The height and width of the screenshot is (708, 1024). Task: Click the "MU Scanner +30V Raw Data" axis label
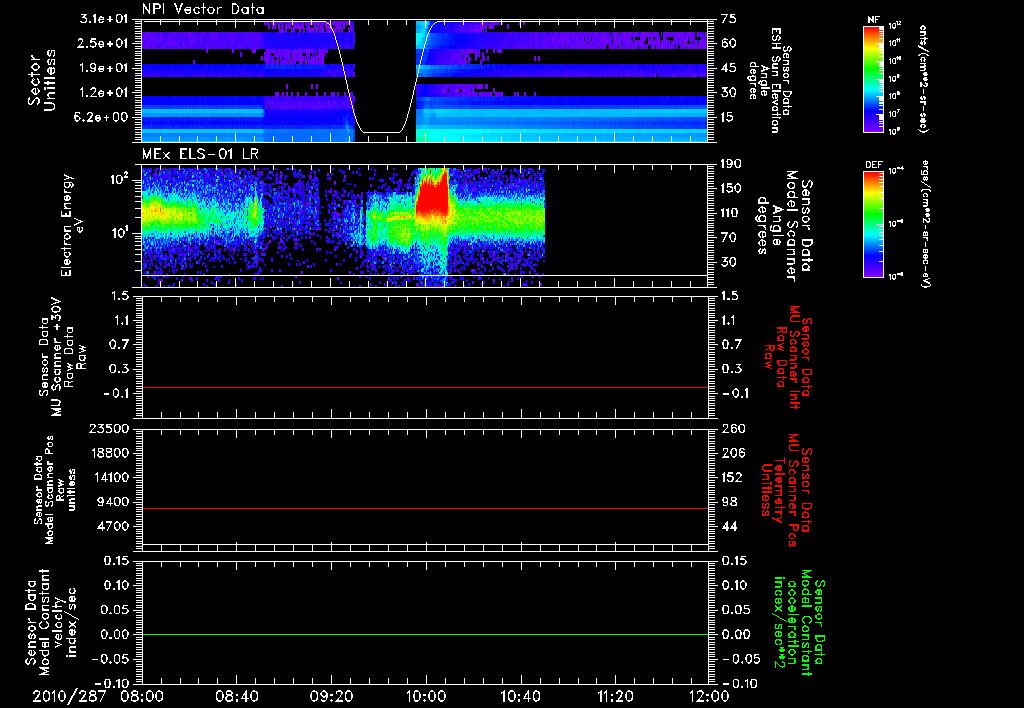(x=62, y=356)
